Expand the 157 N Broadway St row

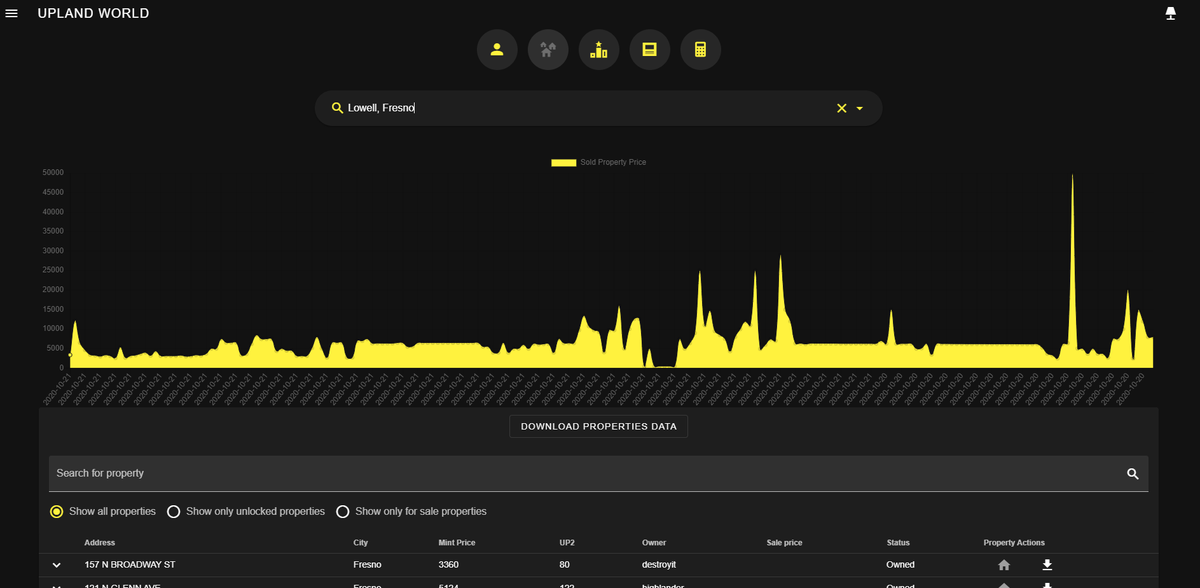point(57,565)
